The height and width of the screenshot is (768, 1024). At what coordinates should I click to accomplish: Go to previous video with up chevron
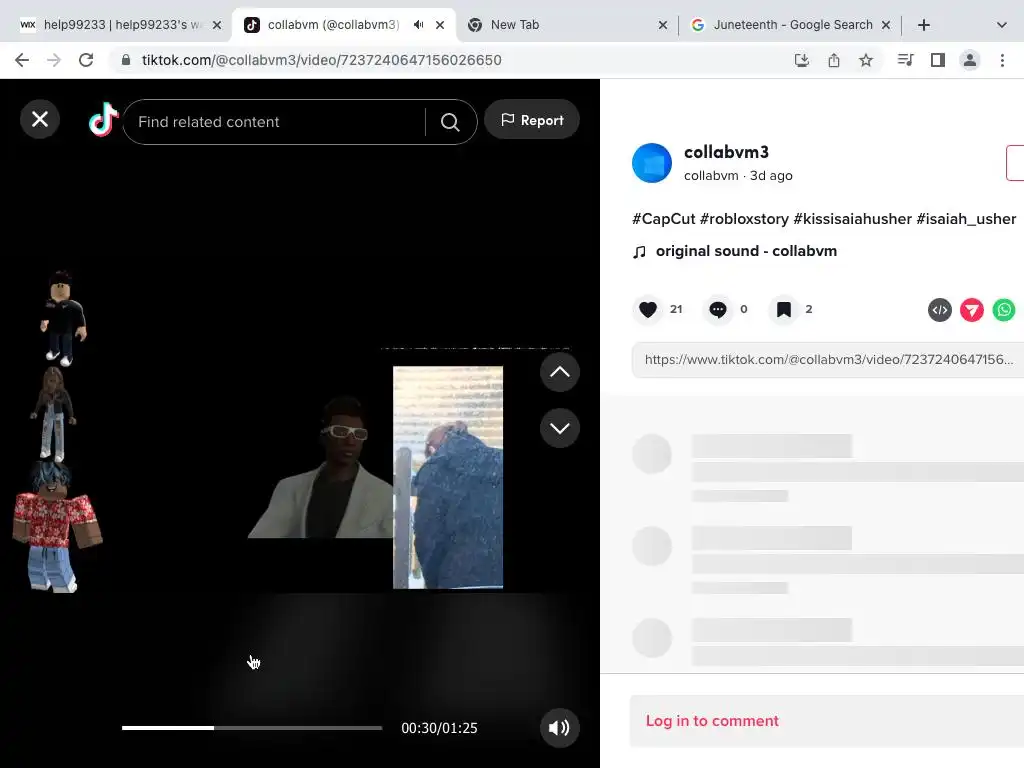pos(560,372)
